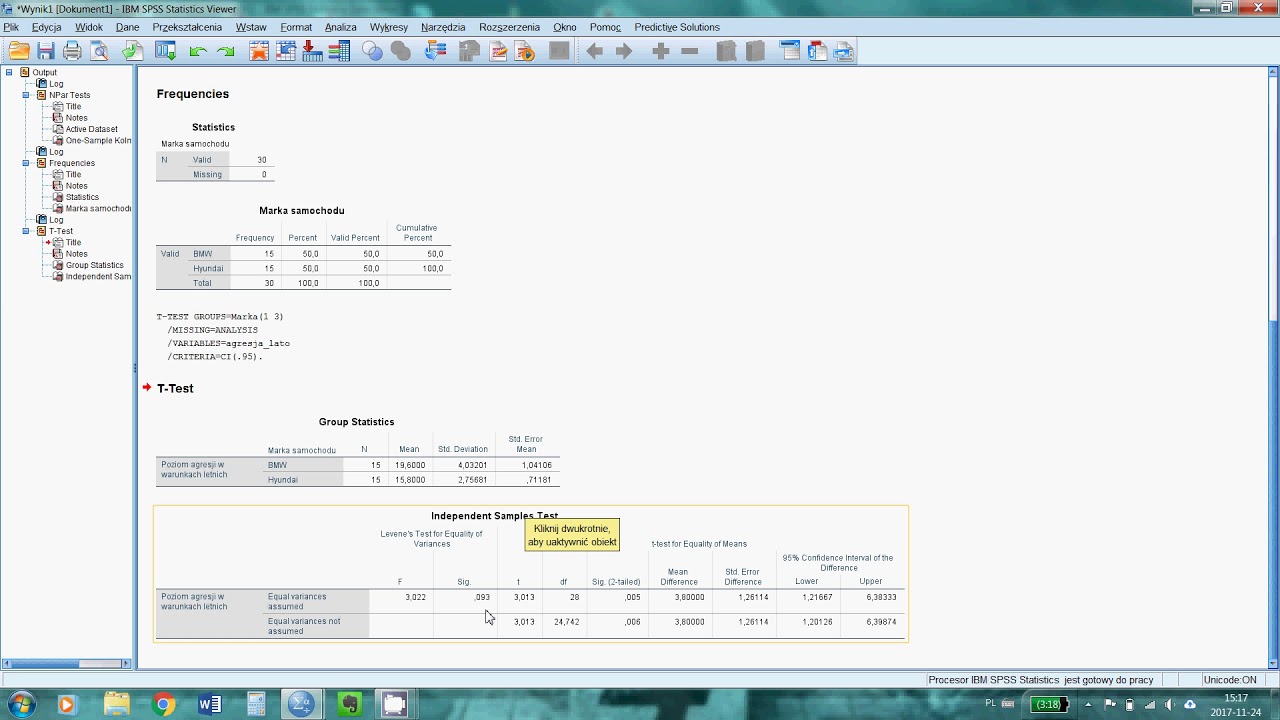Click the df value 24,742
1280x720 pixels.
(566, 622)
